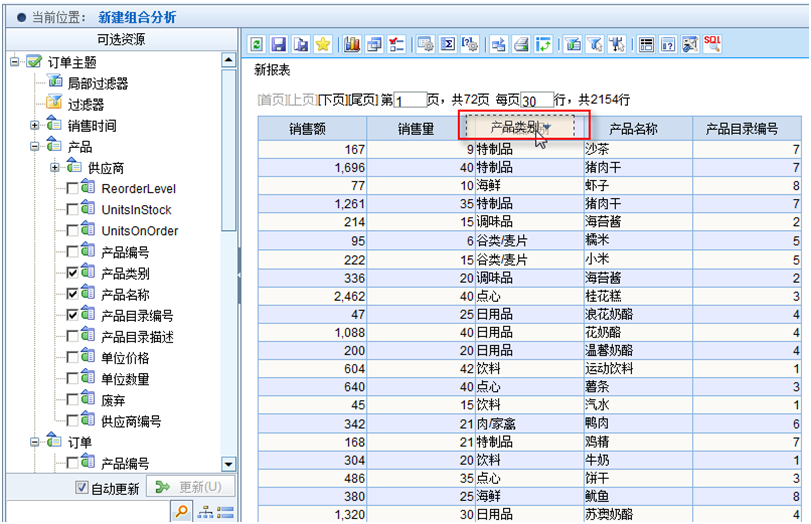This screenshot has height=524, width=811.
Task: Click the funnel with cursor icon
Action: (x=595, y=44)
